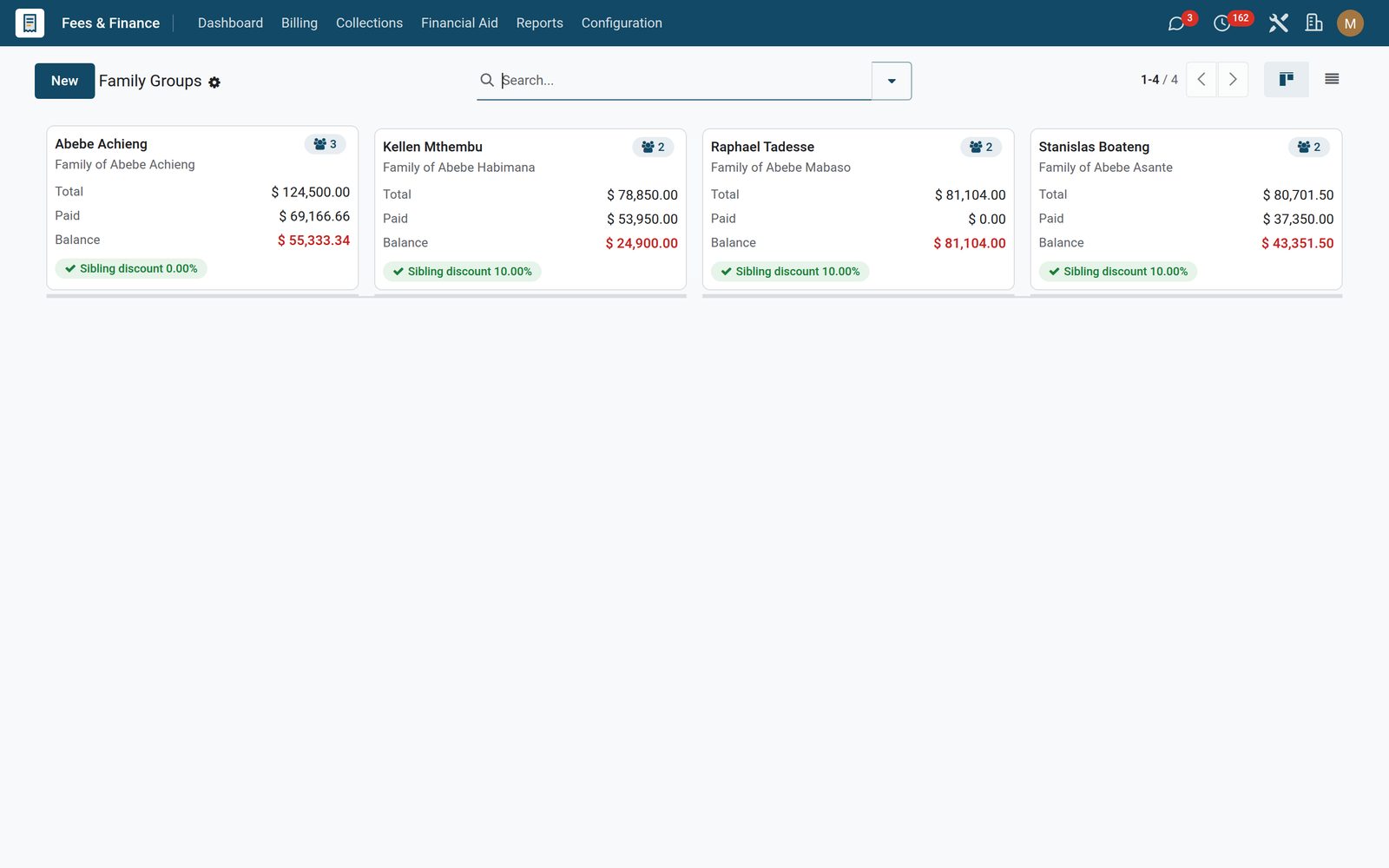
Task: Open the developer tools wrench icon
Action: pos(1278,23)
